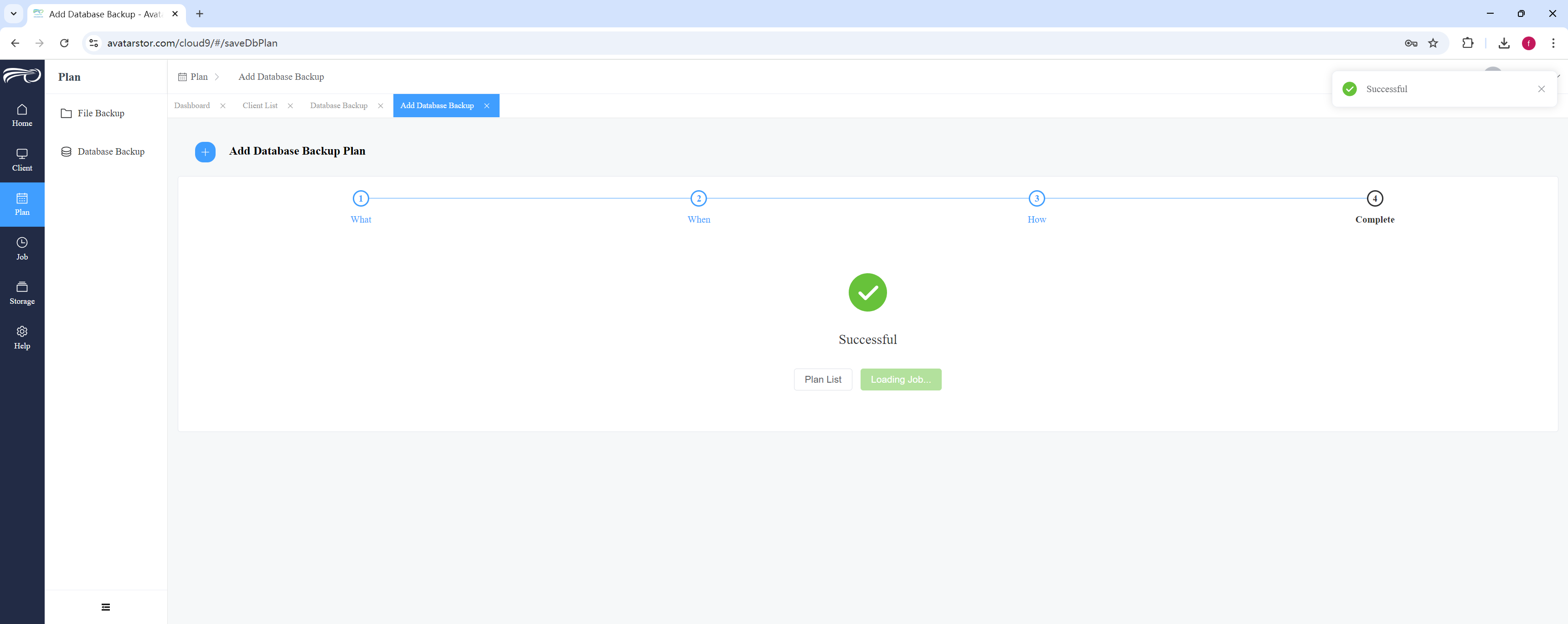Select step 1 What in wizard
This screenshot has width=1568, height=624.
361,207
